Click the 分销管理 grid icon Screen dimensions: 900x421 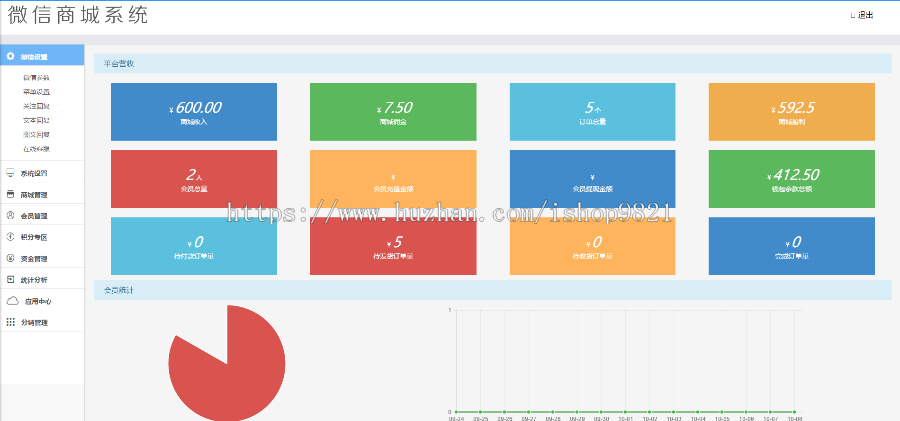10,322
